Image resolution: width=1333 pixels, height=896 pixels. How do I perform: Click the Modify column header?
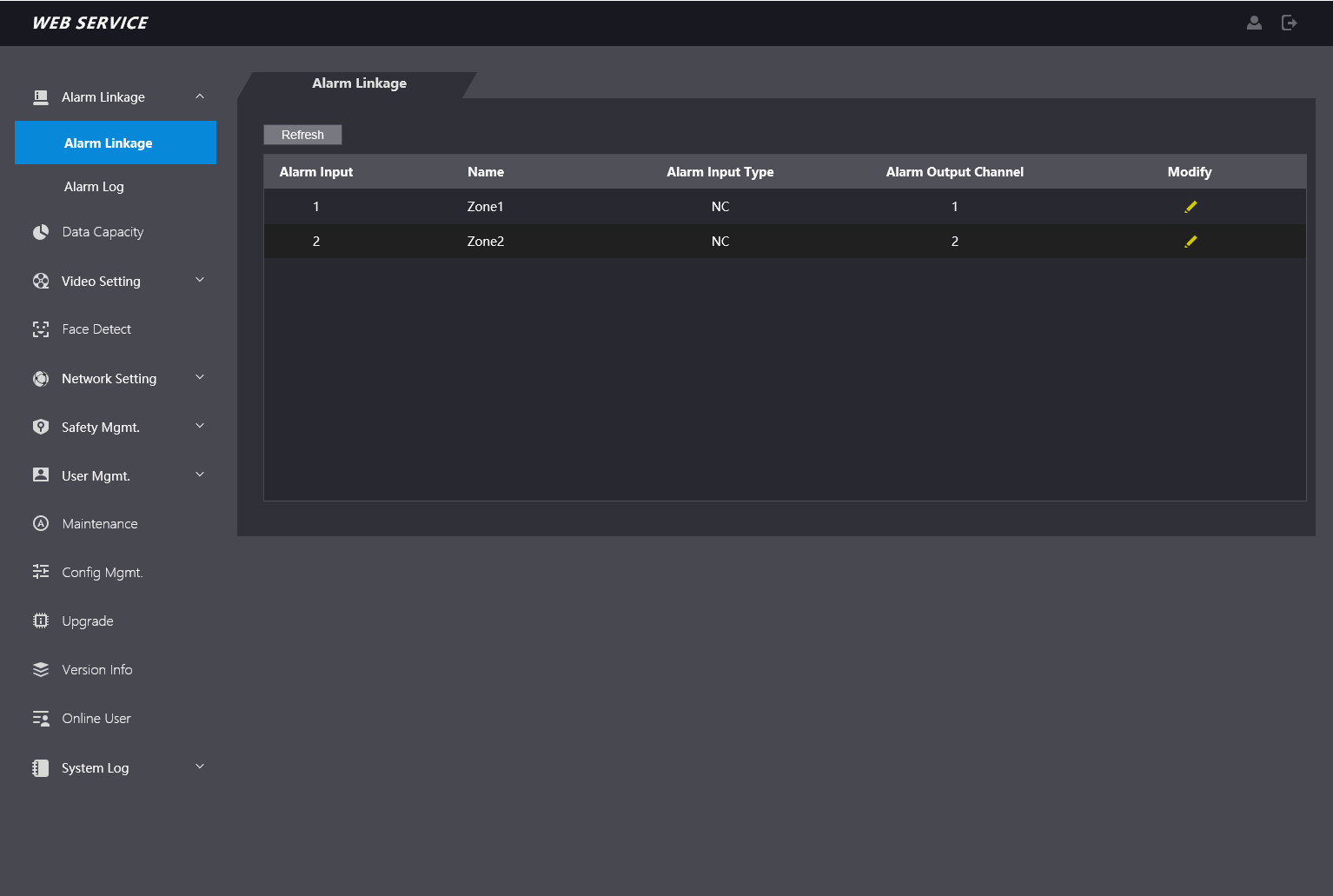(1190, 172)
